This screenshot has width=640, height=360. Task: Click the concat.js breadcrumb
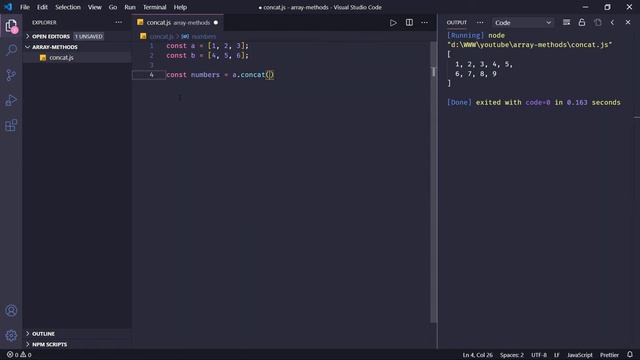tap(162, 36)
